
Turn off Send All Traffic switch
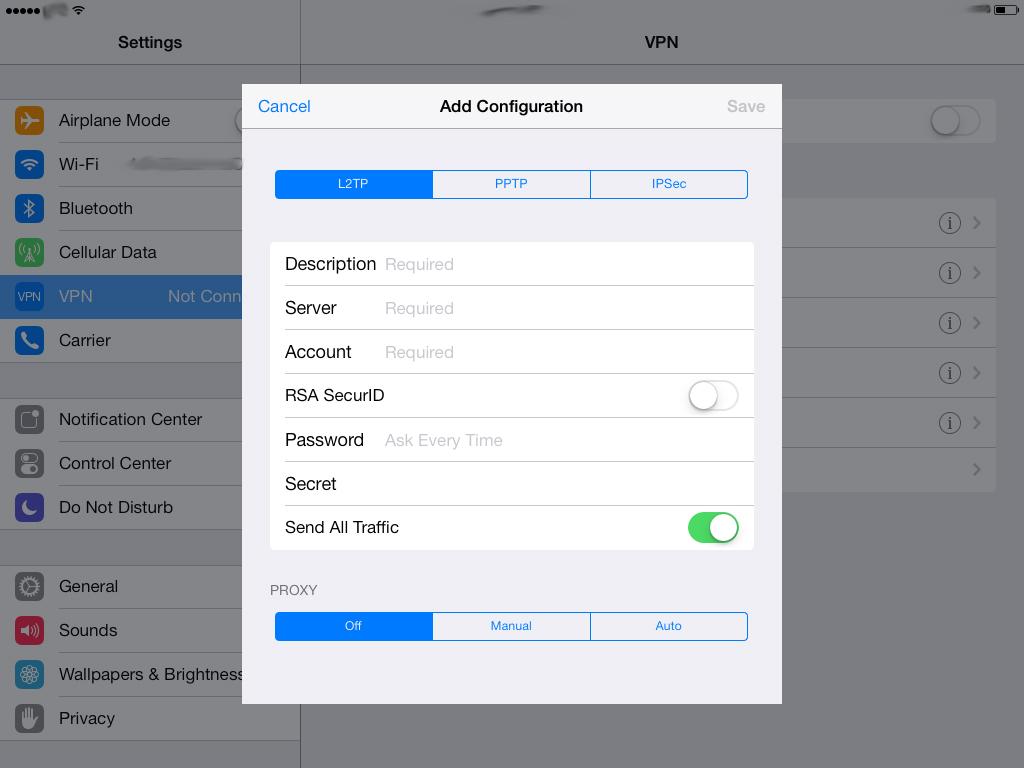coord(713,528)
